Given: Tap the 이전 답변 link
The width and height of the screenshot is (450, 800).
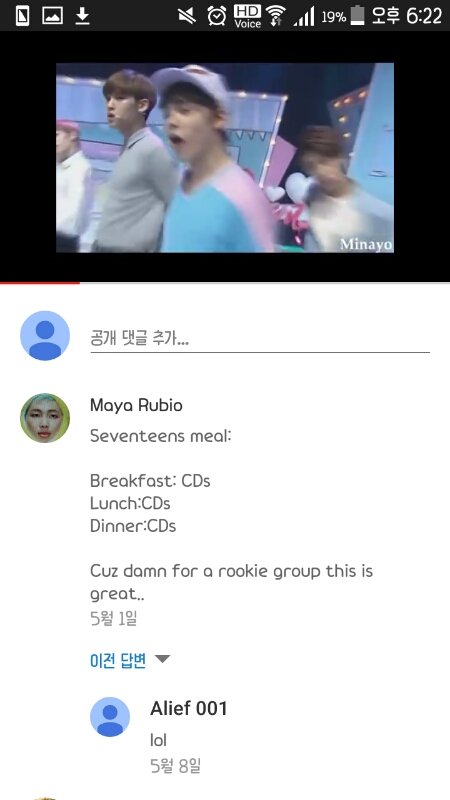Looking at the screenshot, I should coord(118,660).
